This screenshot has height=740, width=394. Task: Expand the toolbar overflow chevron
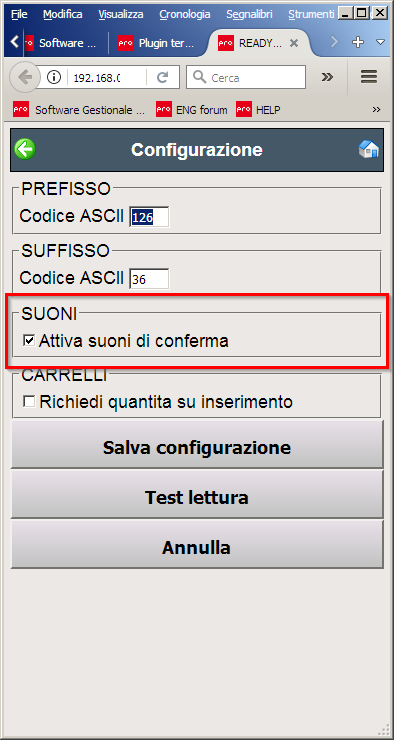click(327, 77)
